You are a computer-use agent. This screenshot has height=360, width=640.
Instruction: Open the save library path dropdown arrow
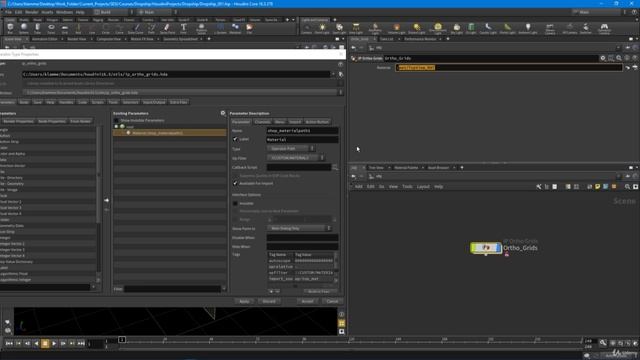(x=333, y=74)
